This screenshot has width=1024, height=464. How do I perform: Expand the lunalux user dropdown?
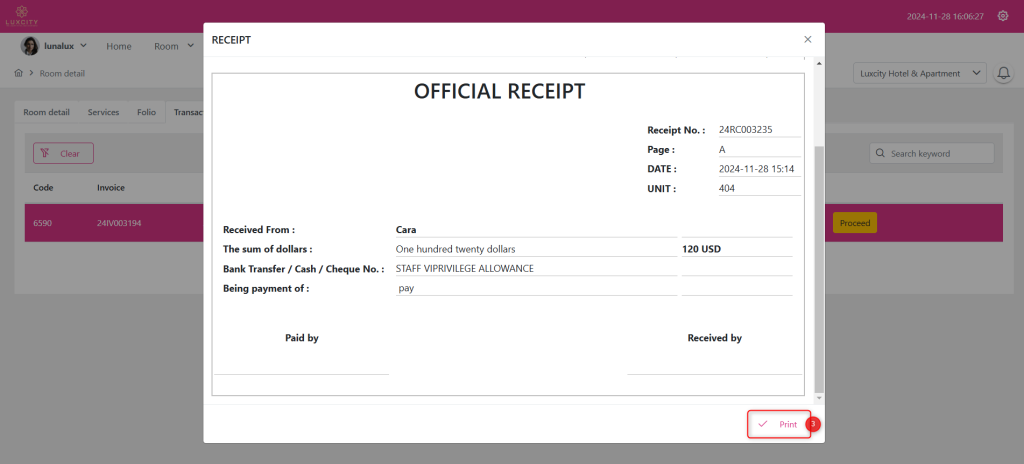83,46
